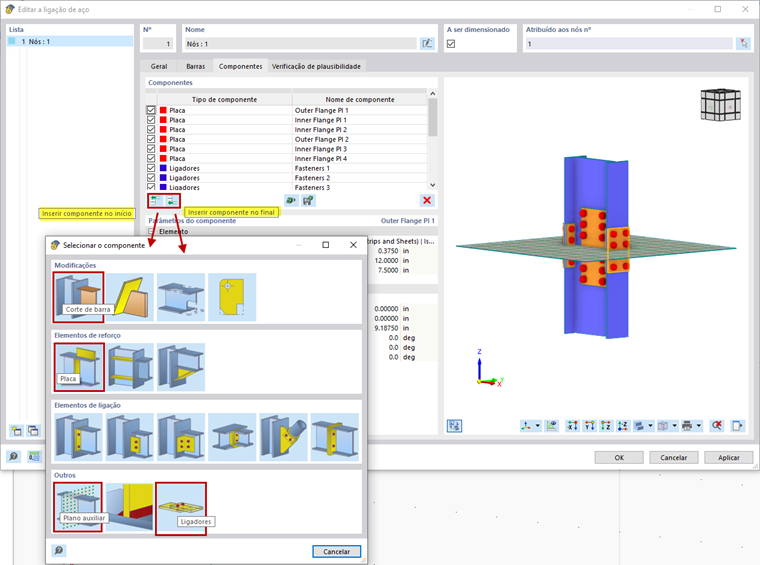Uncheck the Outer Flange Pl 1 checkbox
The width and height of the screenshot is (760, 565).
point(151,110)
